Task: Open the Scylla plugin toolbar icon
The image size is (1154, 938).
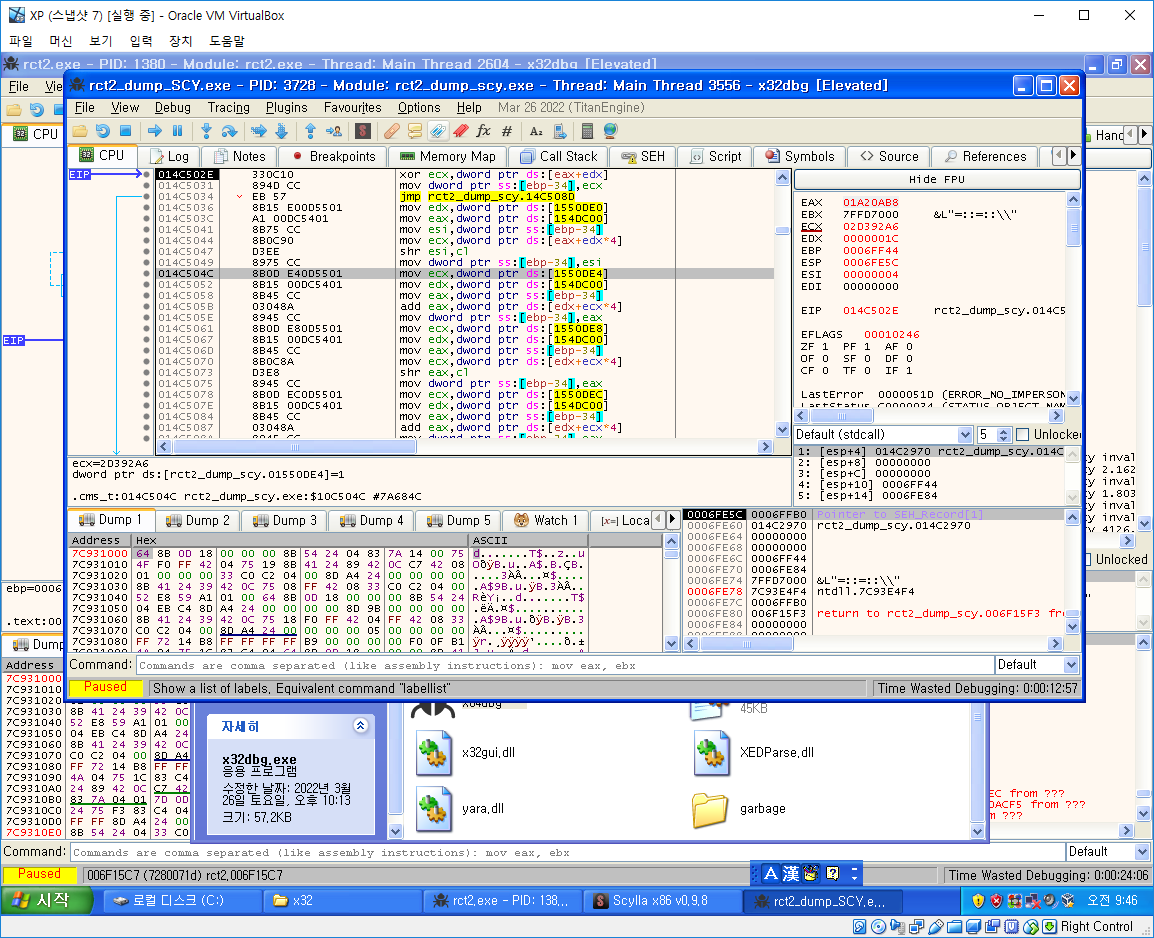Action: point(362,131)
